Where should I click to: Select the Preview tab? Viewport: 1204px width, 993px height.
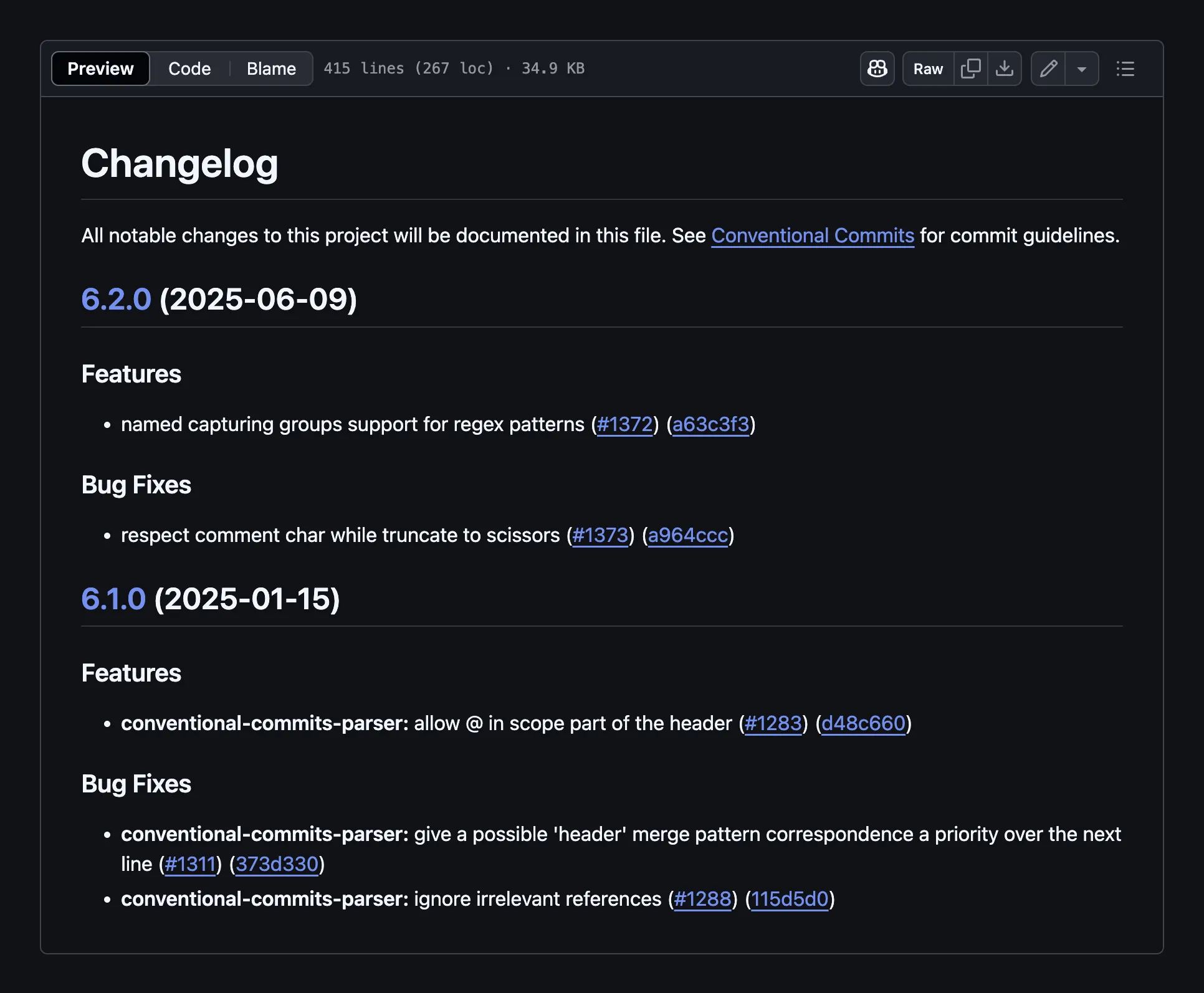[100, 69]
